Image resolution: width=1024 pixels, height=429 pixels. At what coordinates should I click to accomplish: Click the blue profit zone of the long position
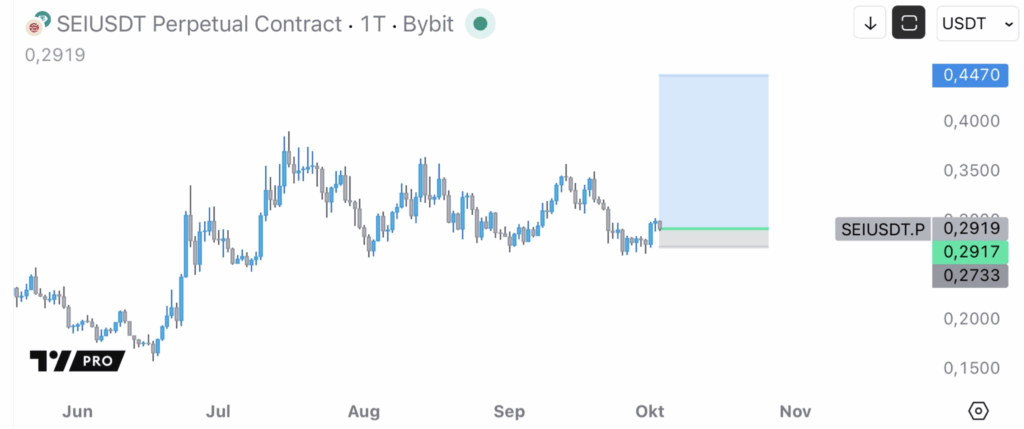point(713,150)
